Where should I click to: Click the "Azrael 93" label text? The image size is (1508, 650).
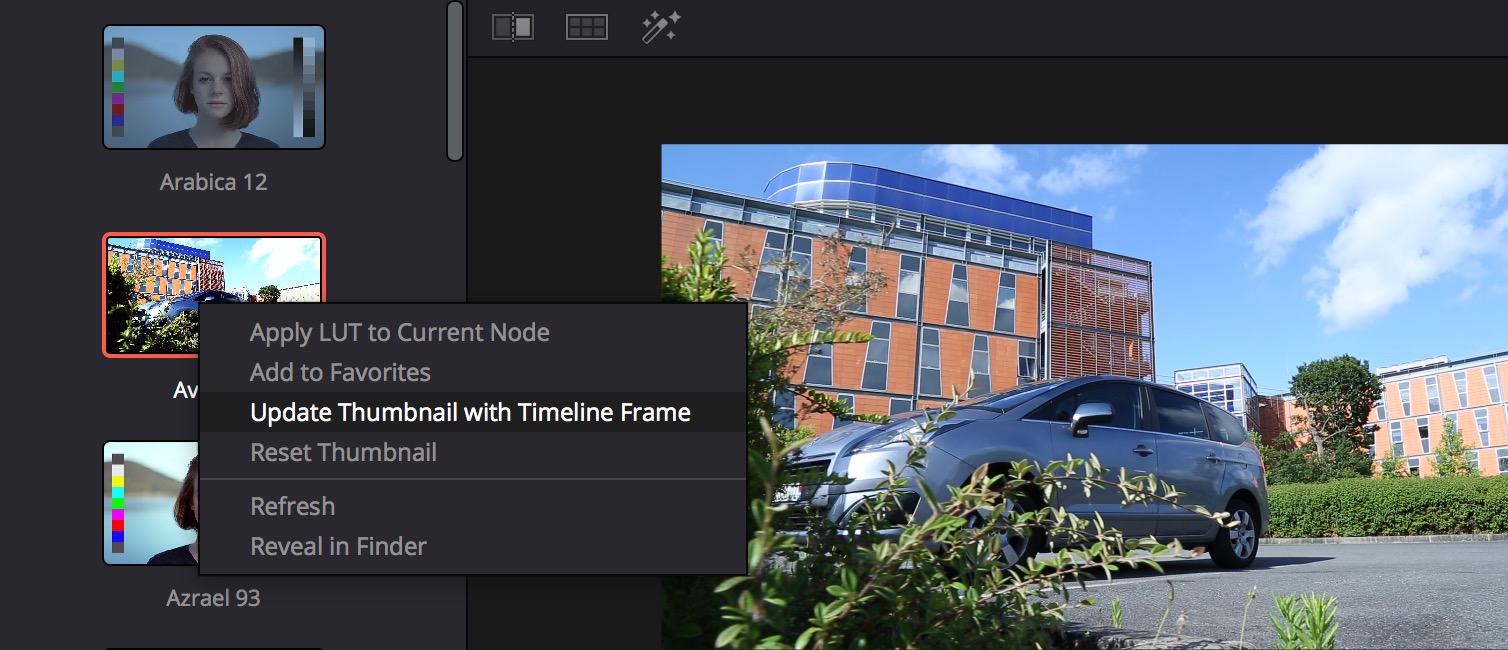[x=213, y=598]
